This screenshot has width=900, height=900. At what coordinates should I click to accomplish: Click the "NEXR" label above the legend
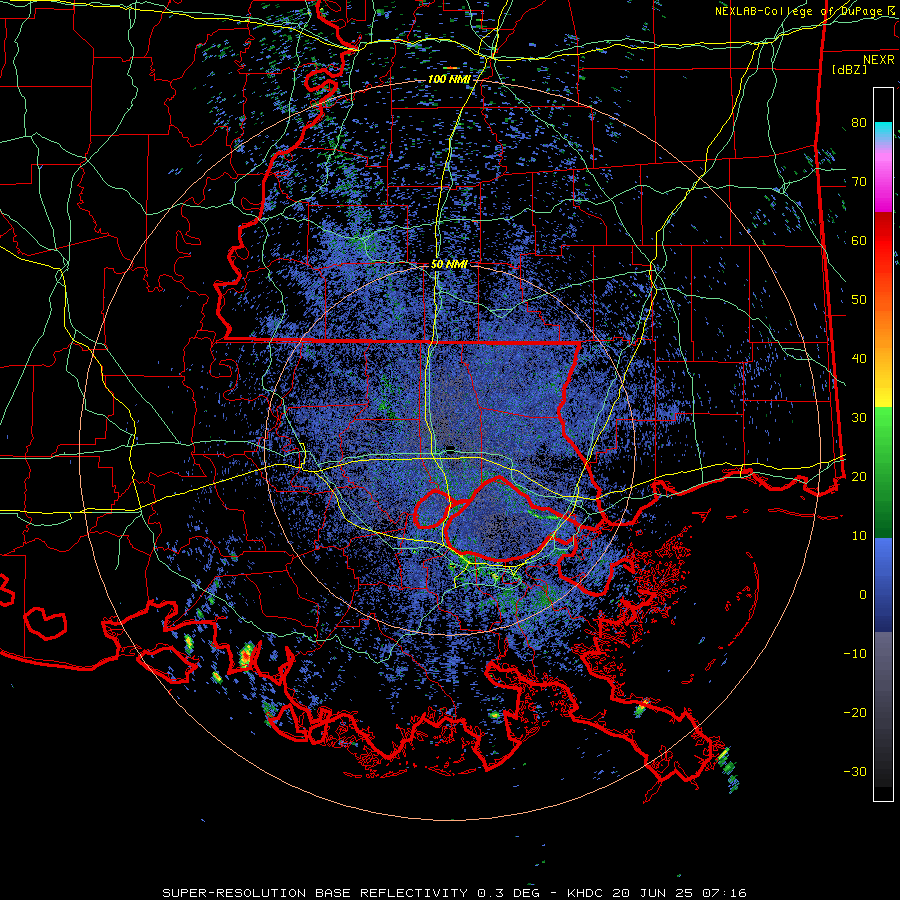(x=878, y=60)
